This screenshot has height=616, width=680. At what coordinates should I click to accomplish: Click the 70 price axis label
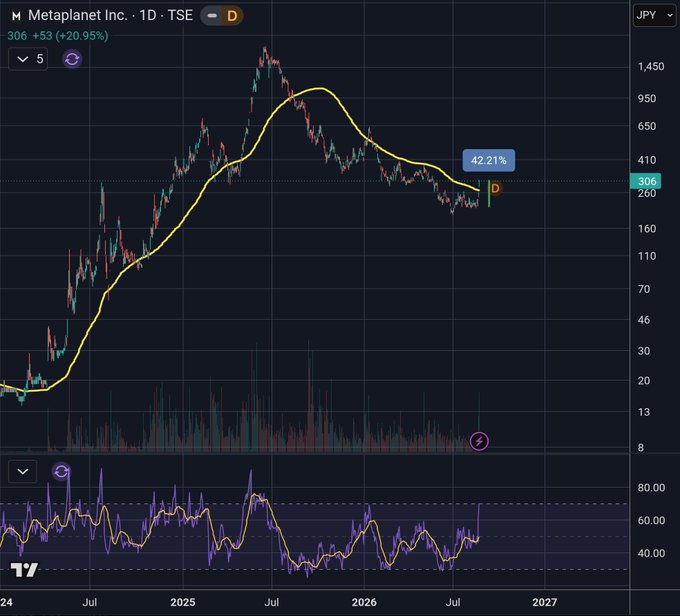(644, 289)
